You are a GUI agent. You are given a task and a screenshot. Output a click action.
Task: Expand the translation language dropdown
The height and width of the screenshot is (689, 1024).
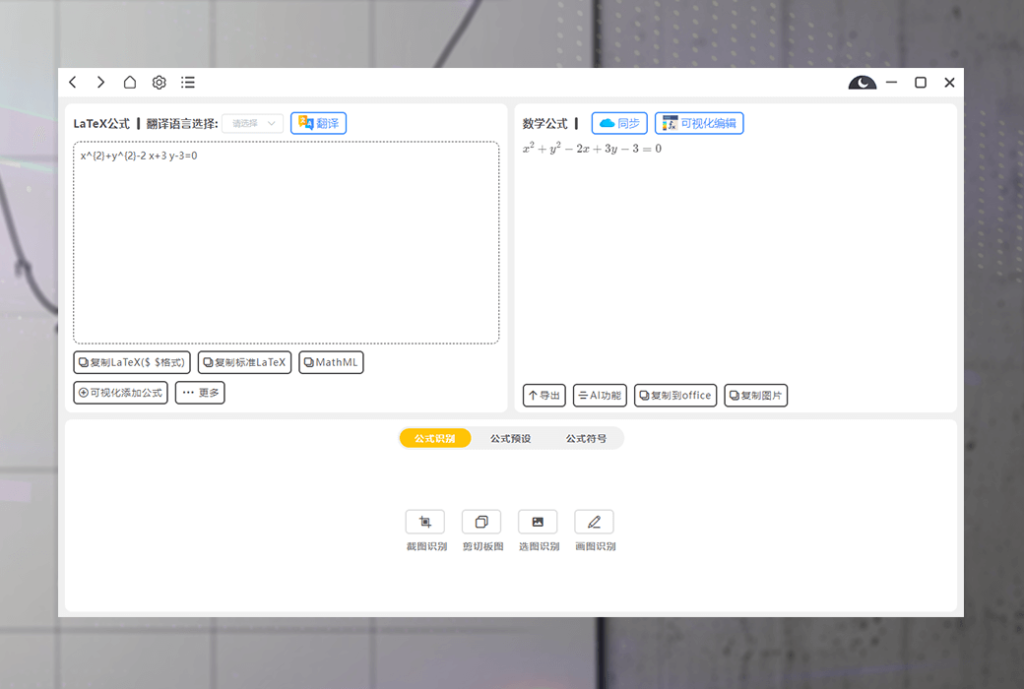pos(253,123)
